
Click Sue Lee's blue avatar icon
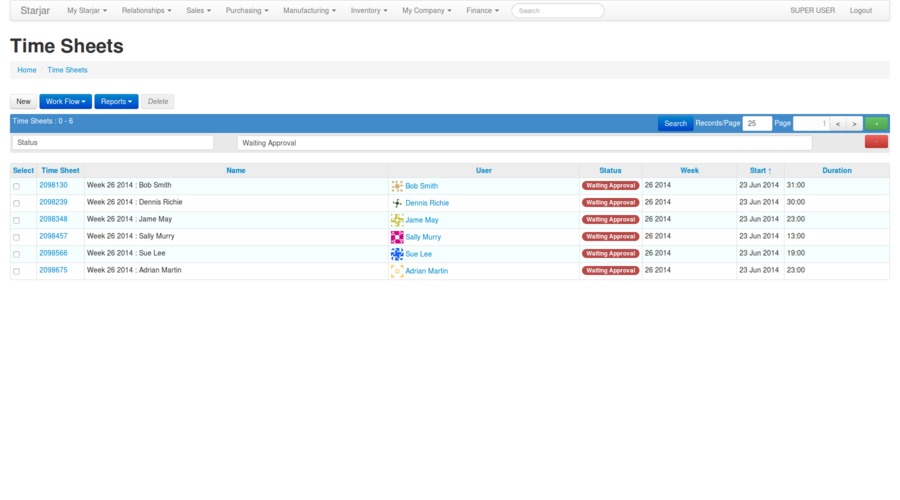pos(397,254)
